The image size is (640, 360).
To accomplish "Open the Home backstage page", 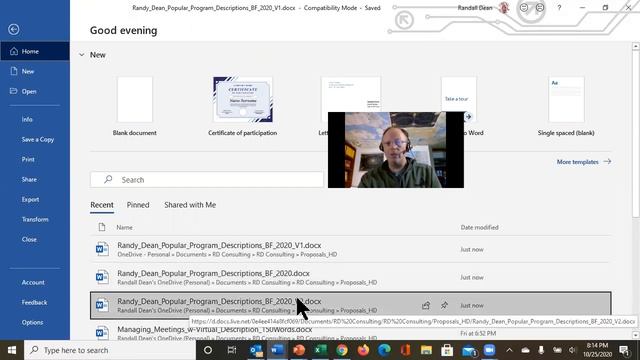I will [35, 51].
